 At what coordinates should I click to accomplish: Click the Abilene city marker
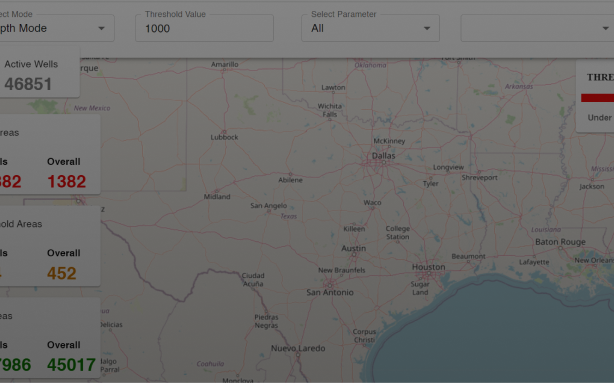click(x=290, y=174)
